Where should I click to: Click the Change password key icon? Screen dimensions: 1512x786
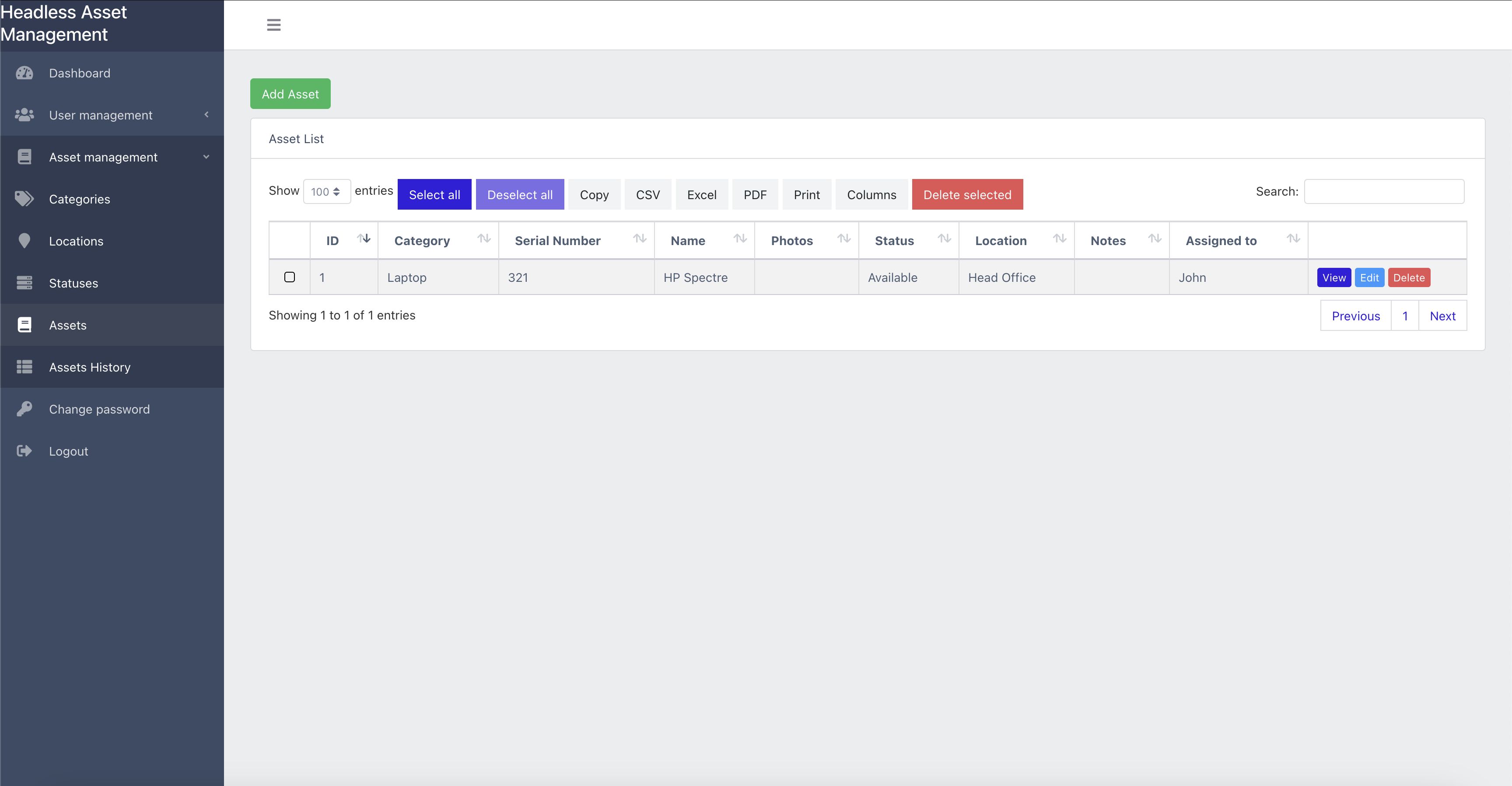(x=24, y=409)
